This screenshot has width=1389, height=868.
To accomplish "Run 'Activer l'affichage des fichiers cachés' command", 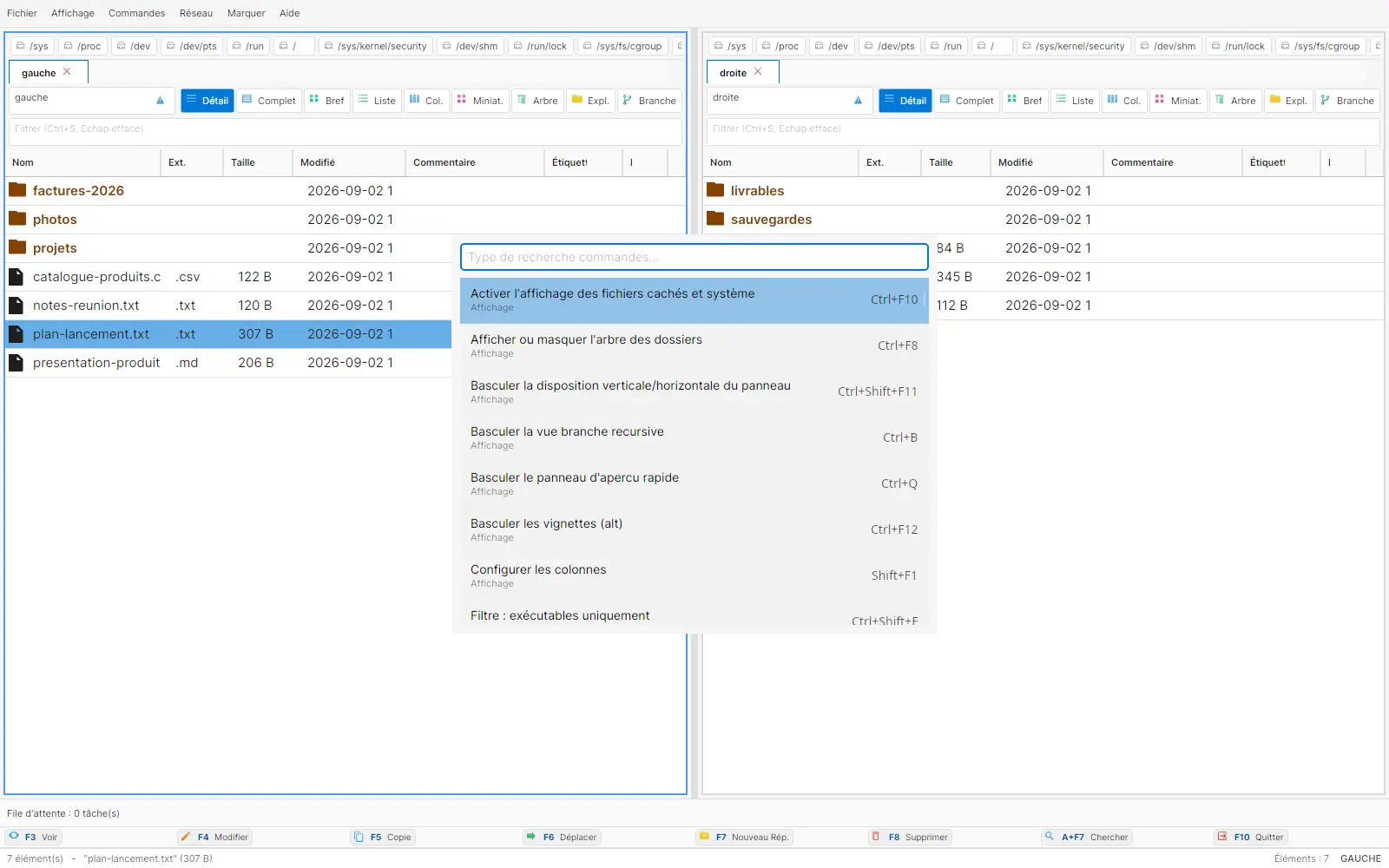I will [x=694, y=300].
